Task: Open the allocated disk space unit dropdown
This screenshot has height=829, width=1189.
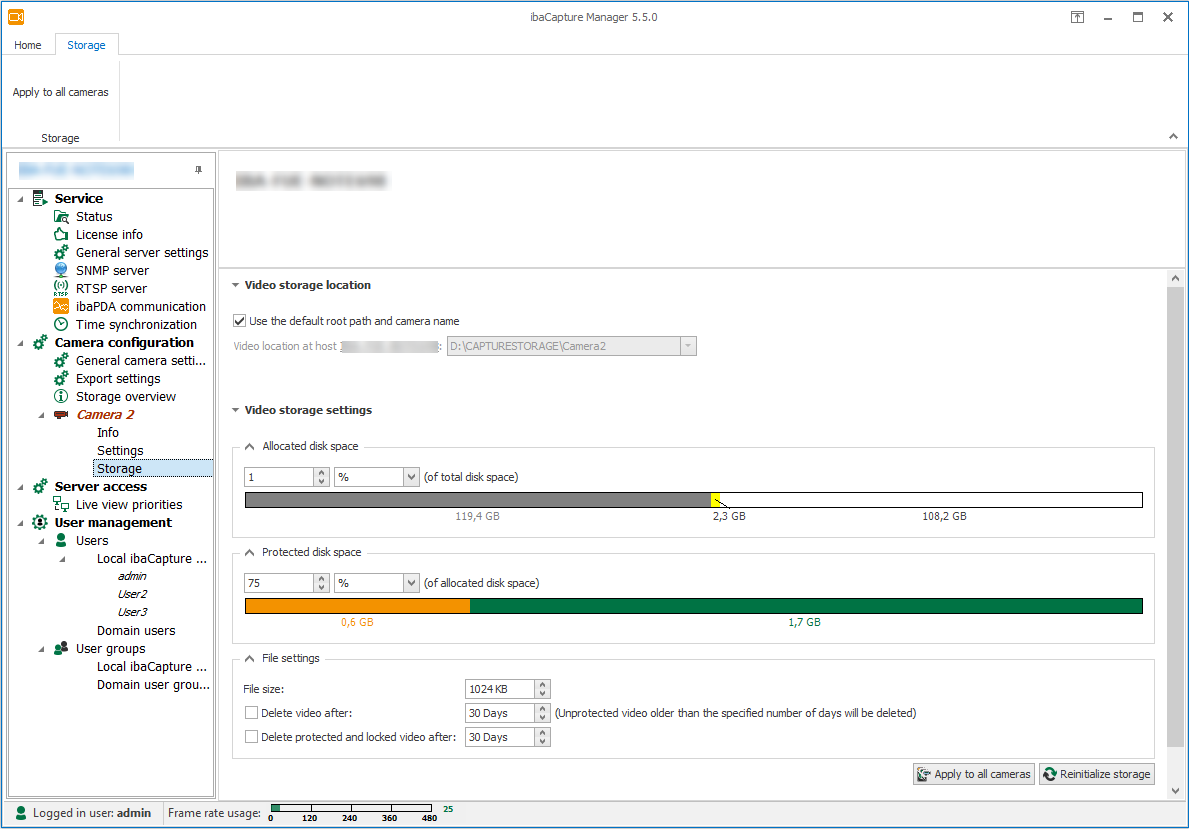Action: click(x=410, y=478)
